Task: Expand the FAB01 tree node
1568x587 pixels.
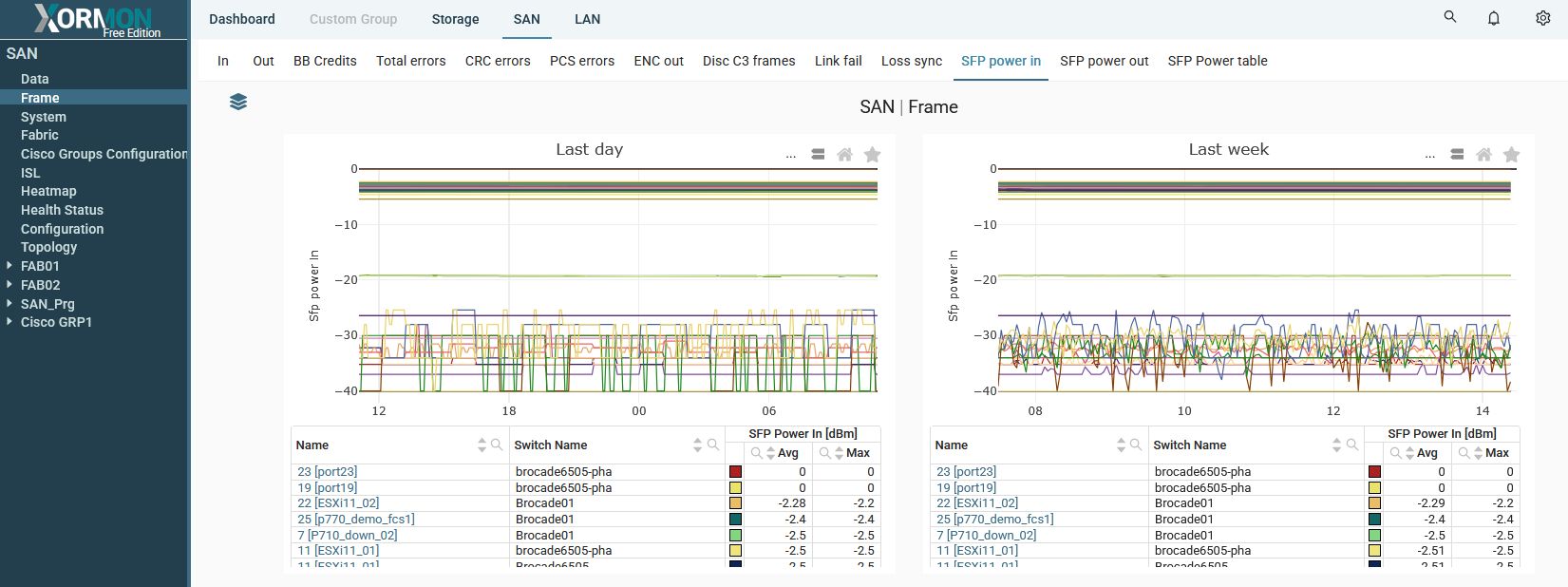Action: coord(9,266)
